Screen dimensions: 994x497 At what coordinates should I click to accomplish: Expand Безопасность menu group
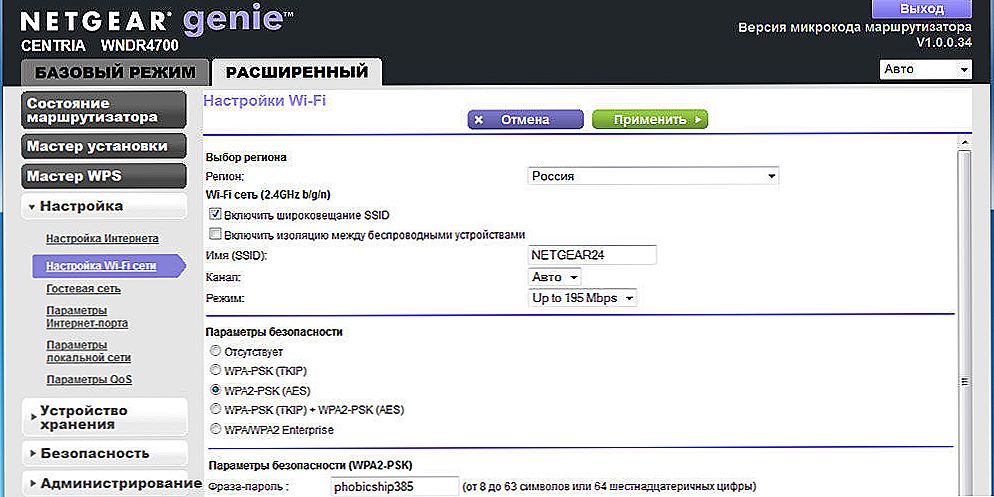tap(105, 453)
